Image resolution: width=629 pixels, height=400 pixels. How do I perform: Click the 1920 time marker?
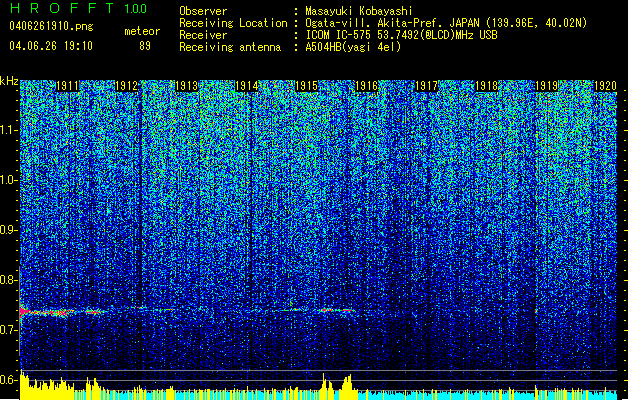coord(605,86)
